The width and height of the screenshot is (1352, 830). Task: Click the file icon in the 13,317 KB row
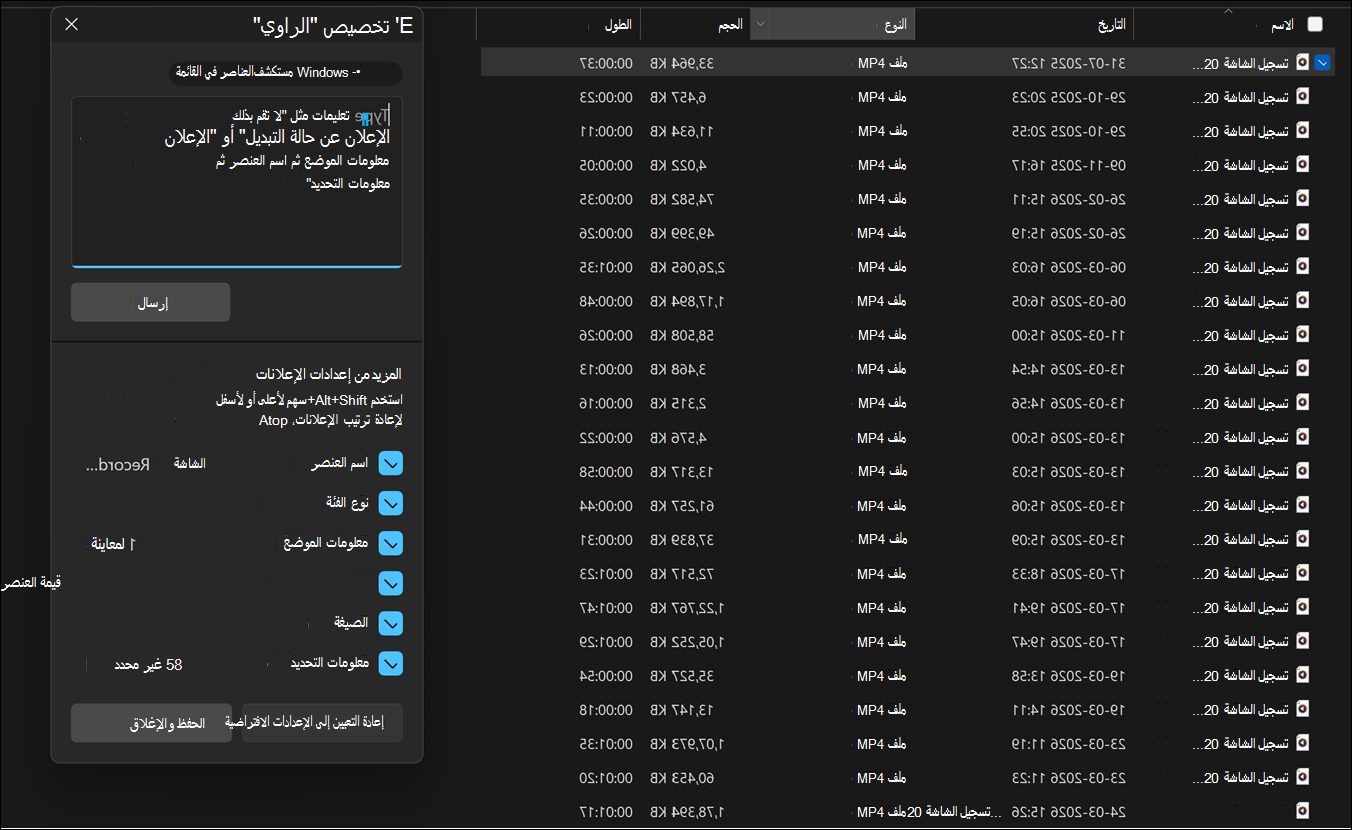1302,470
